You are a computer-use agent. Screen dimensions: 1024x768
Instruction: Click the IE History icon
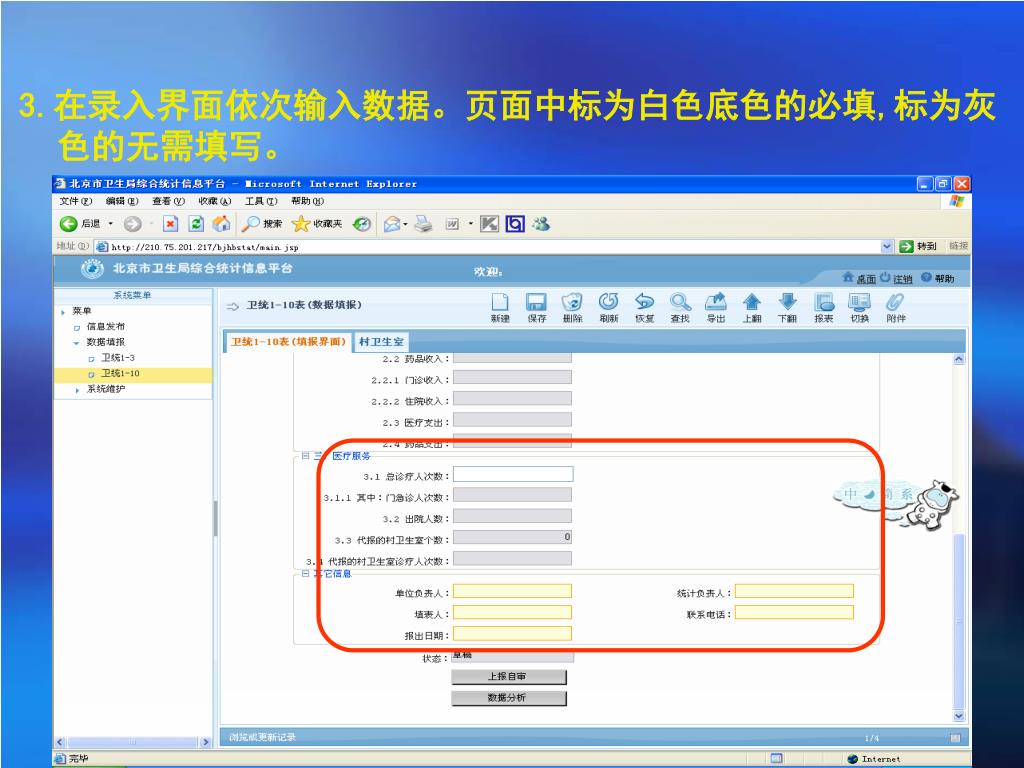(362, 224)
